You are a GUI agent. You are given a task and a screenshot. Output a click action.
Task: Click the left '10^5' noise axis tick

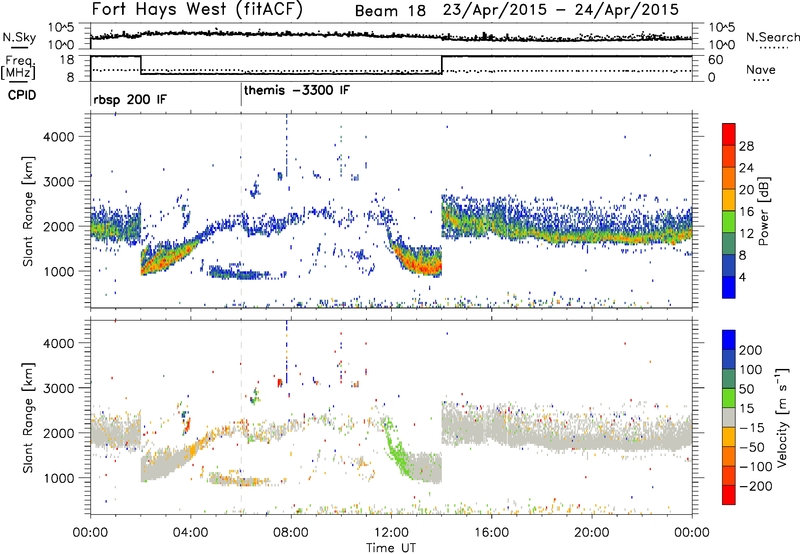62,28
